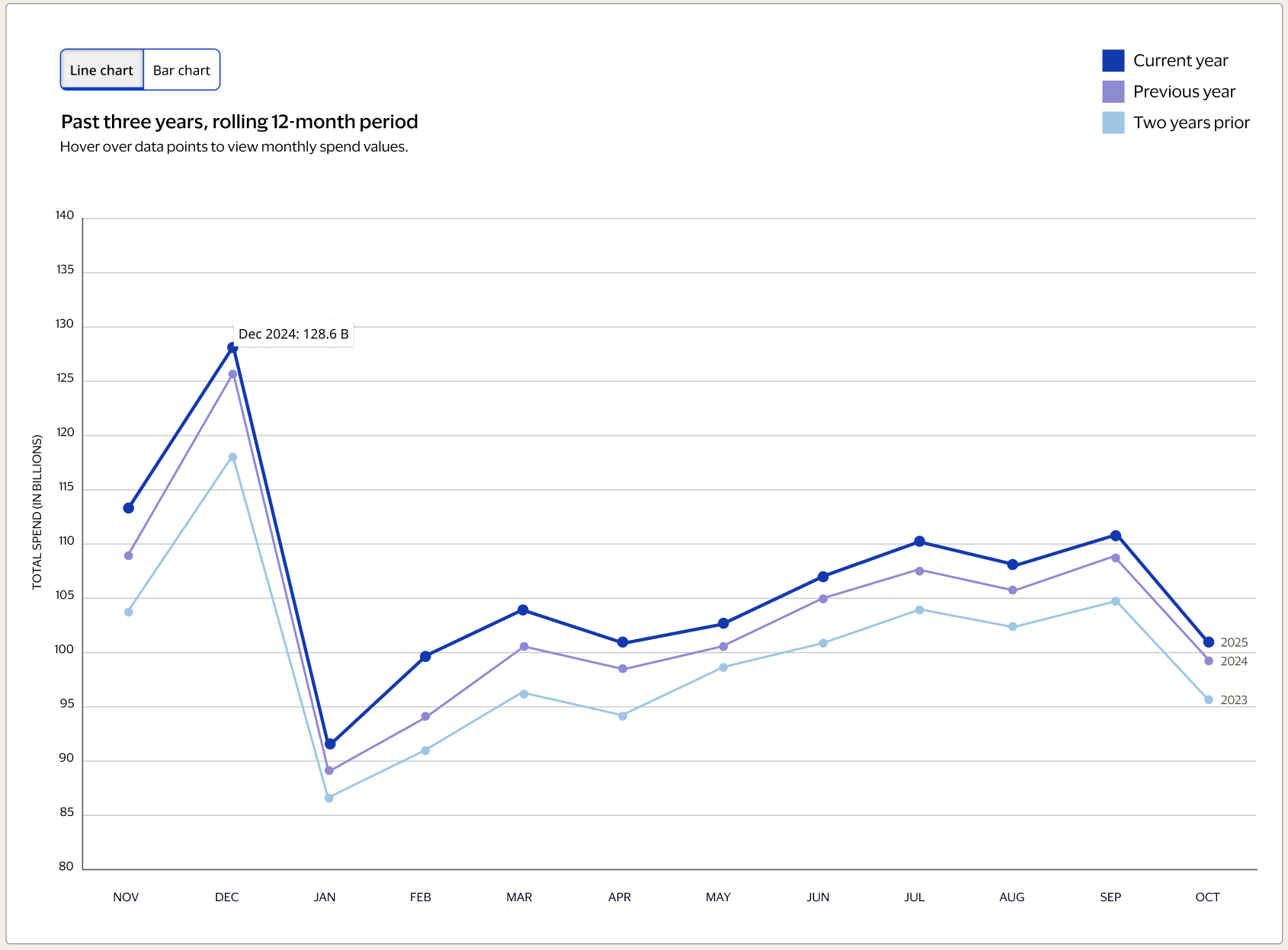Viewport: 1288px width, 950px height.
Task: Switch to the Bar chart view
Action: (181, 69)
